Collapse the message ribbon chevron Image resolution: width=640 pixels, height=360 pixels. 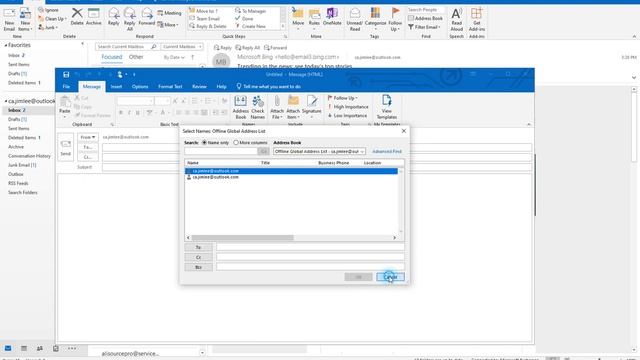click(x=529, y=124)
